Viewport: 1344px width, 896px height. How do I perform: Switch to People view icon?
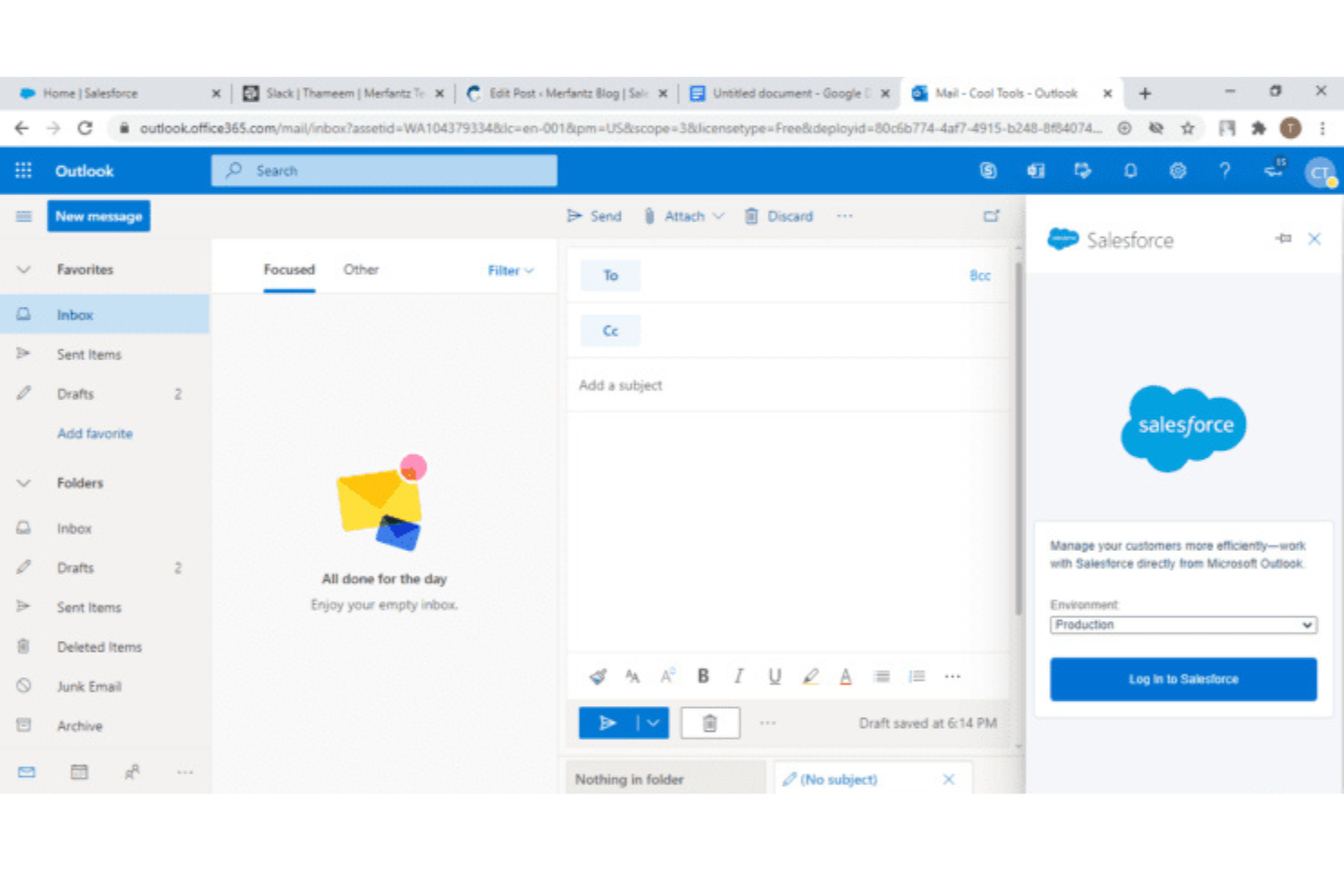(132, 772)
